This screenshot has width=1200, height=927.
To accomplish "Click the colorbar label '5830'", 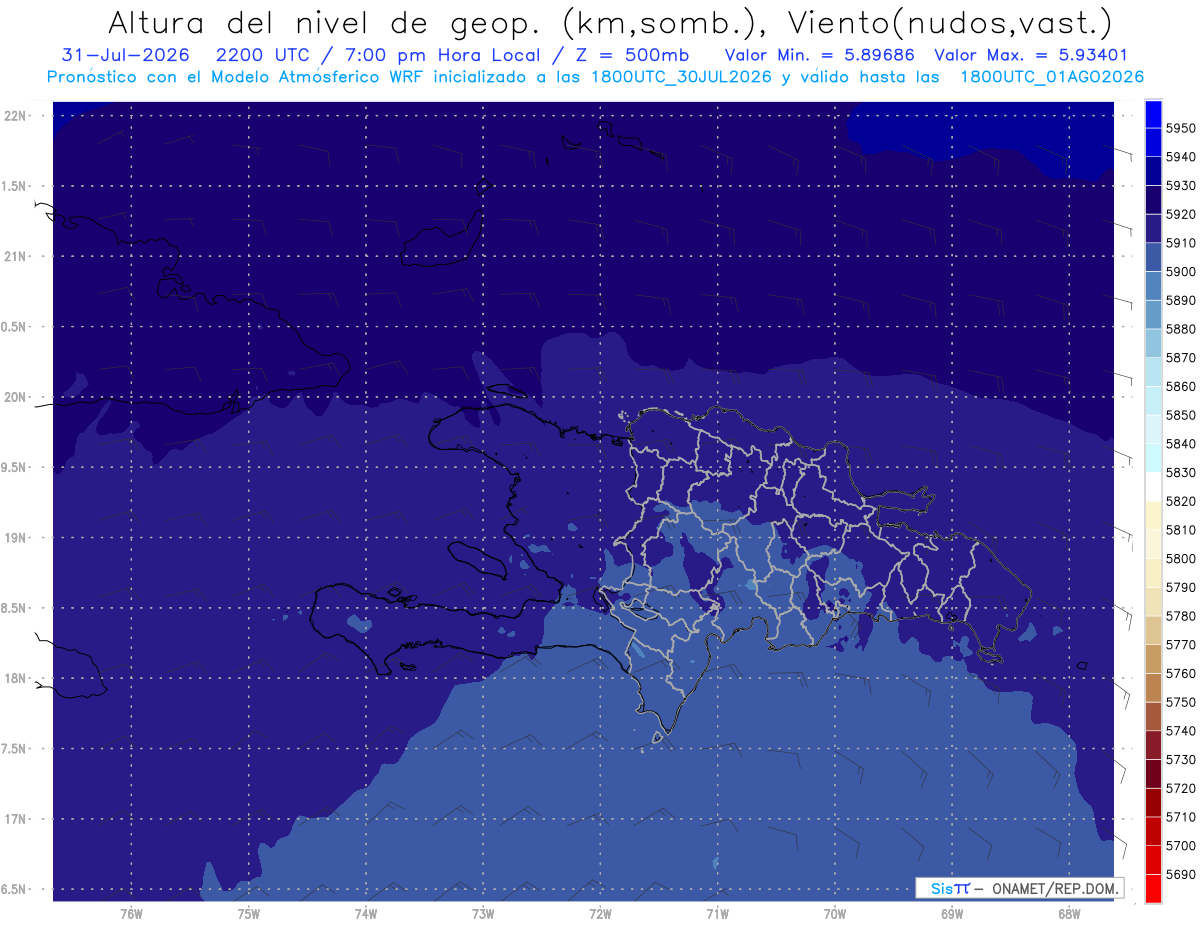I will point(1180,472).
